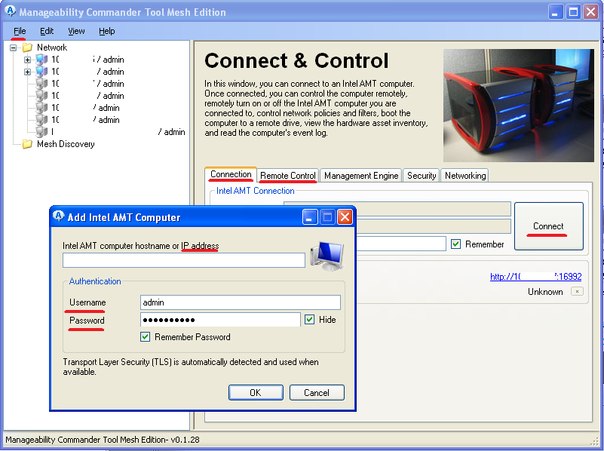
Task: Toggle the Remember Password checkbox
Action: 145,337
